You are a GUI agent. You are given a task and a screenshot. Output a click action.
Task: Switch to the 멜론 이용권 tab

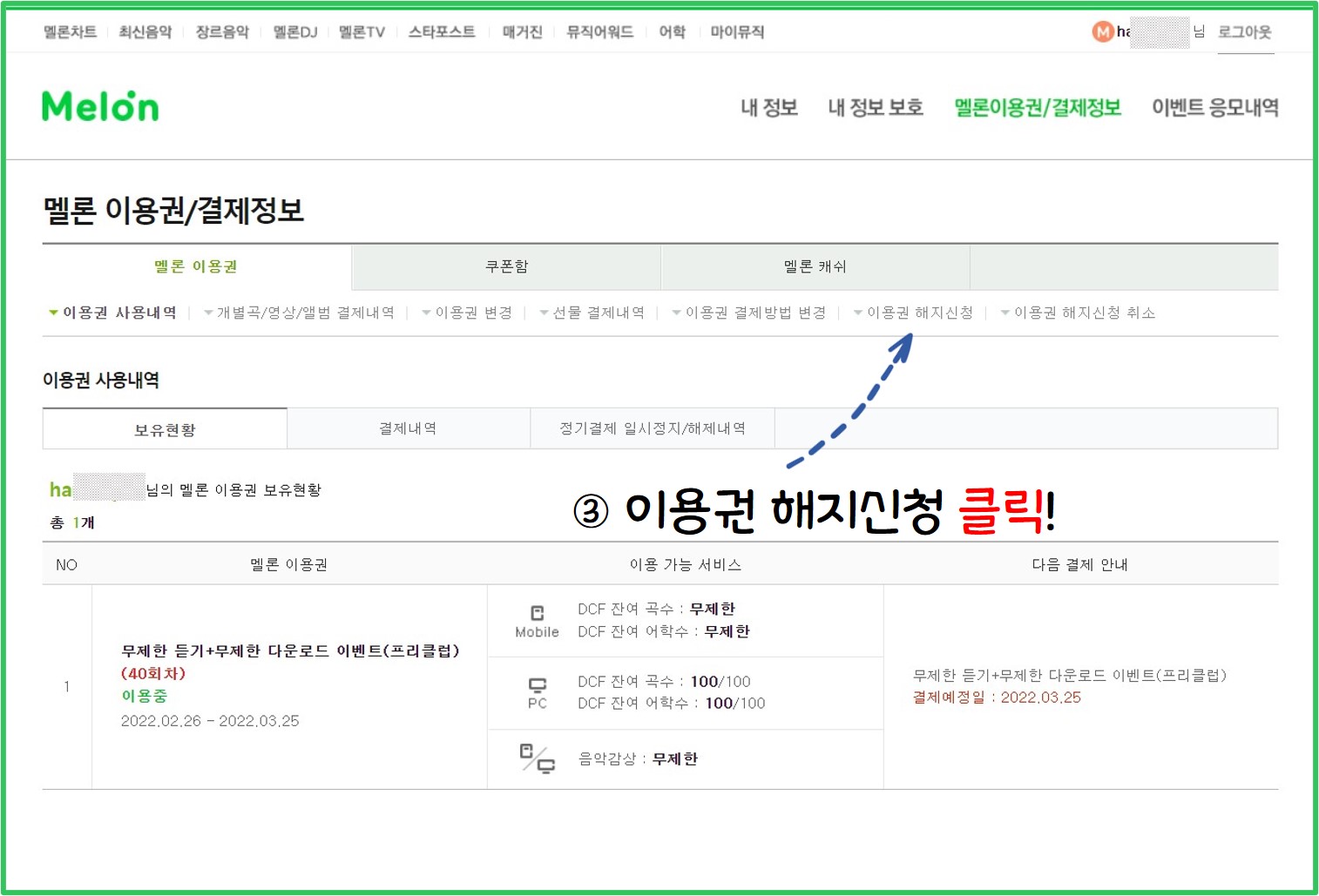point(197,266)
